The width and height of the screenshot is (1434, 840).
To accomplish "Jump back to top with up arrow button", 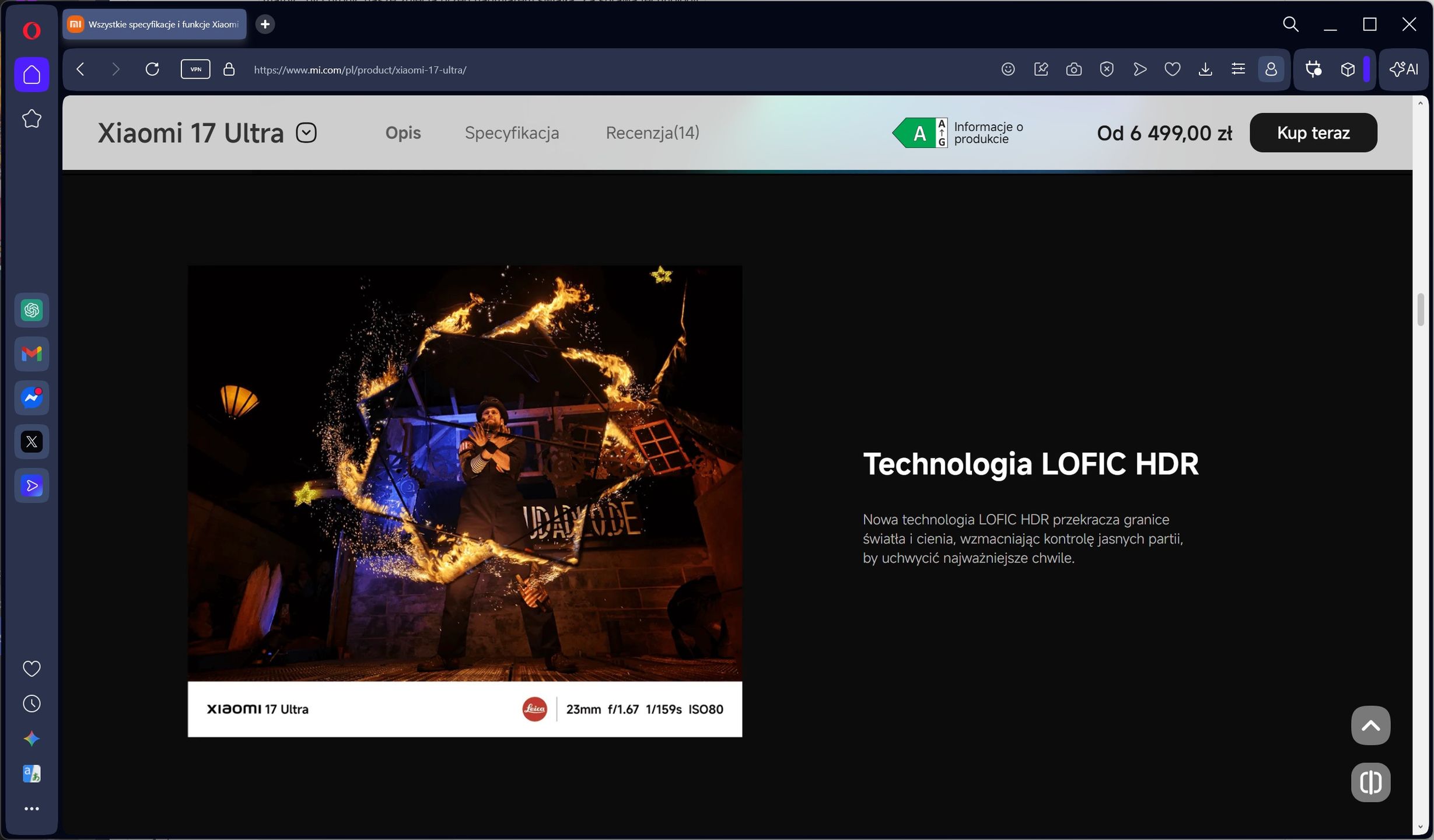I will pyautogui.click(x=1370, y=726).
